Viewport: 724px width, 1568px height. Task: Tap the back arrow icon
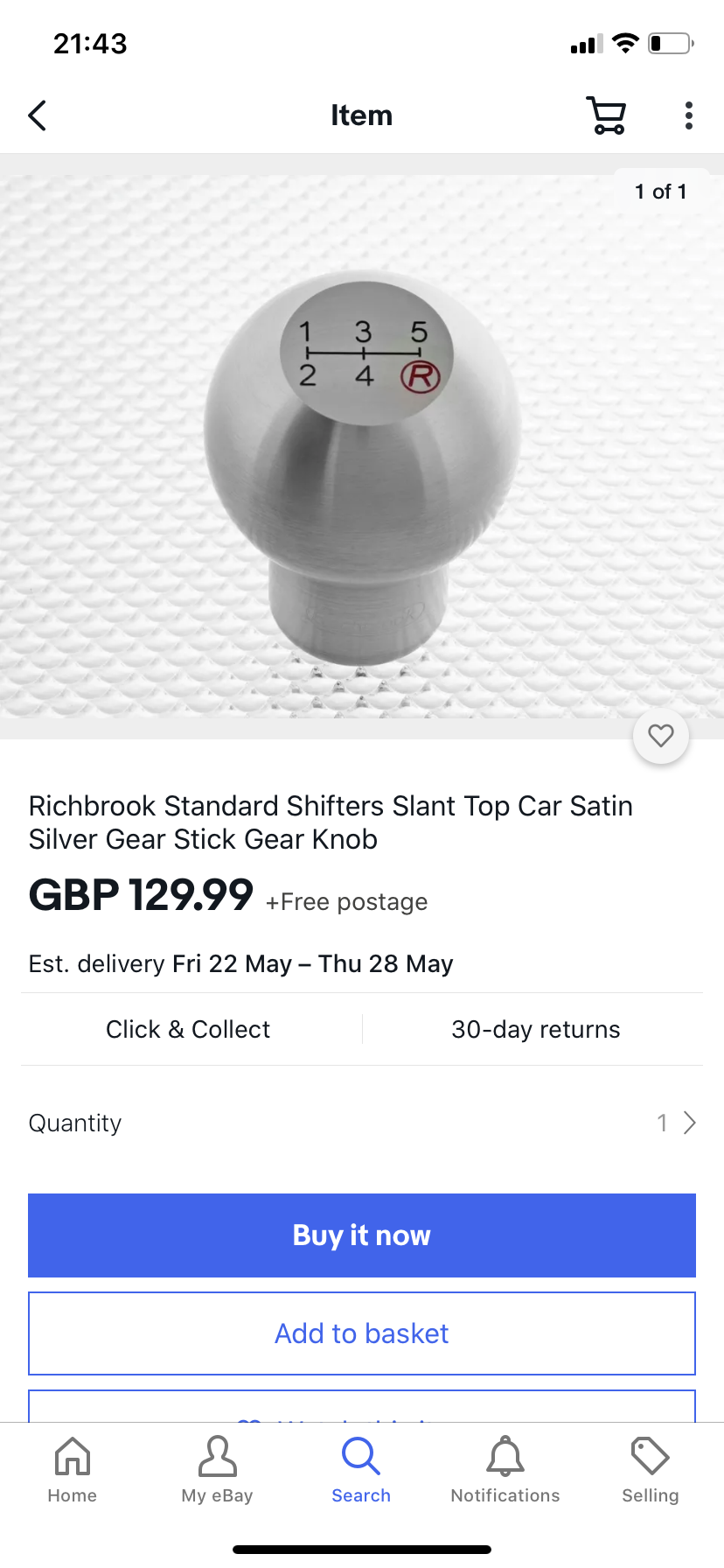38,115
